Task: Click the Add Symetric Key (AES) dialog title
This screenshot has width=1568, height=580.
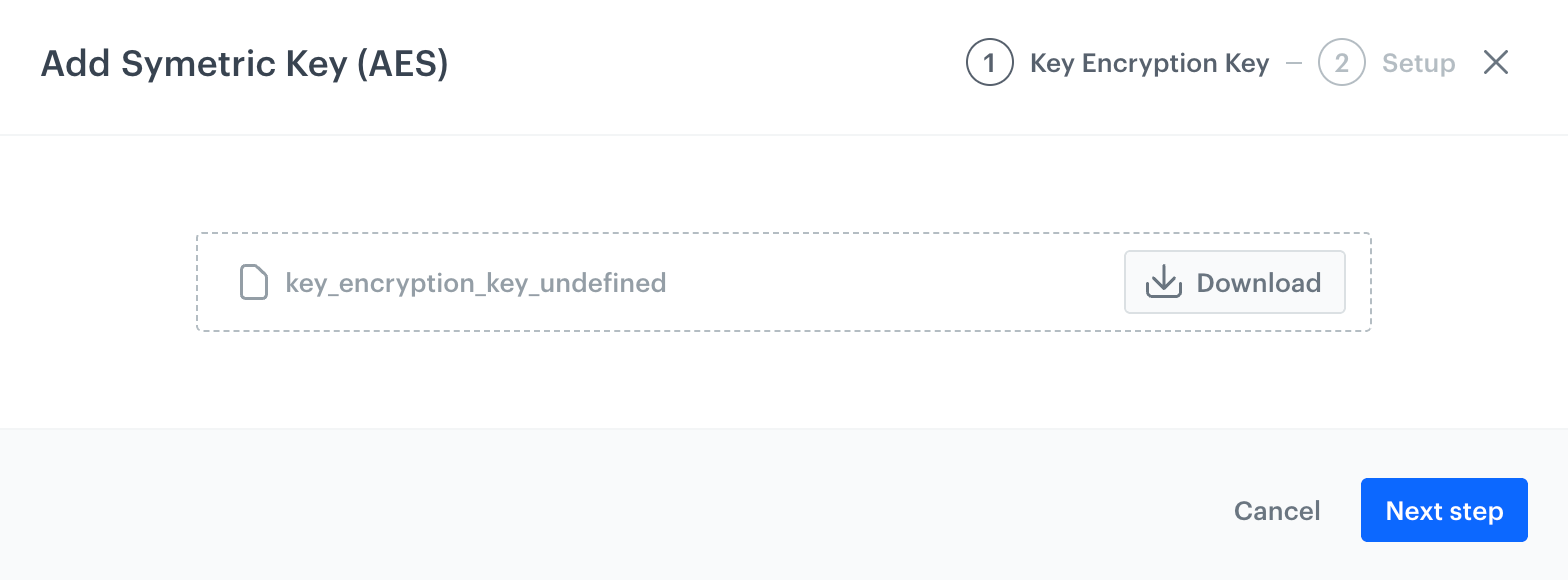Action: click(245, 63)
